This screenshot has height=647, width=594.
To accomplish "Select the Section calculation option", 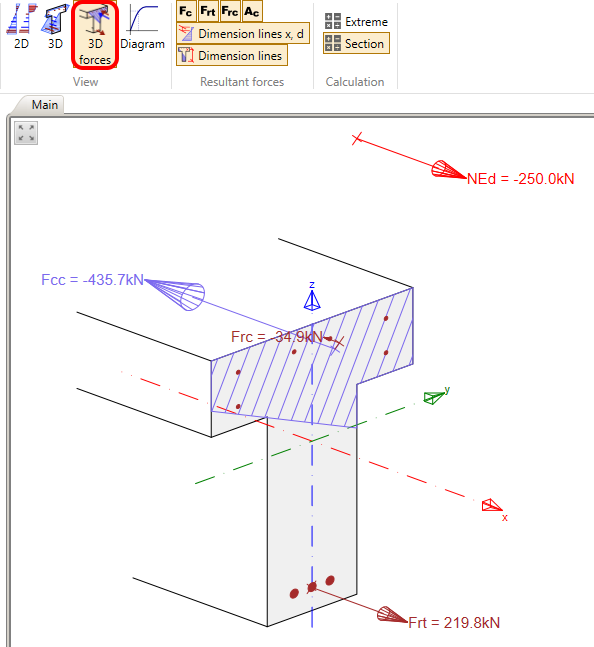I will tap(356, 43).
